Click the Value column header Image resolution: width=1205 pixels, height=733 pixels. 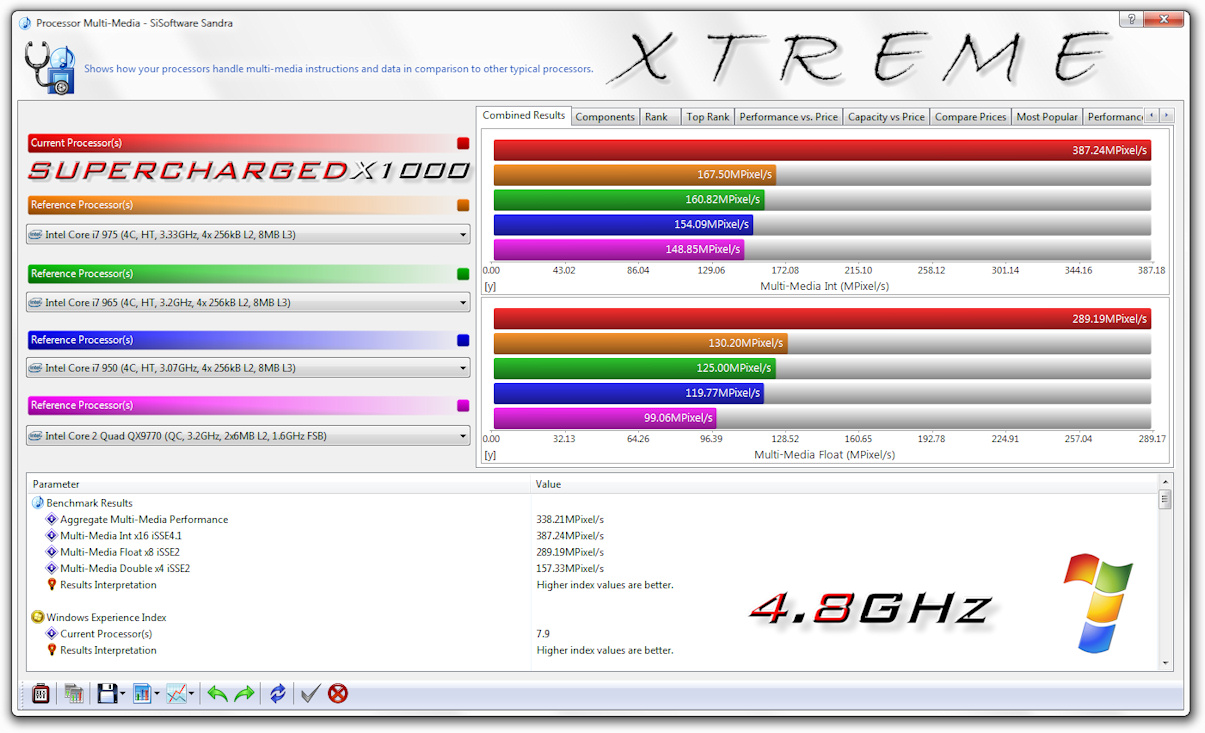click(x=845, y=484)
